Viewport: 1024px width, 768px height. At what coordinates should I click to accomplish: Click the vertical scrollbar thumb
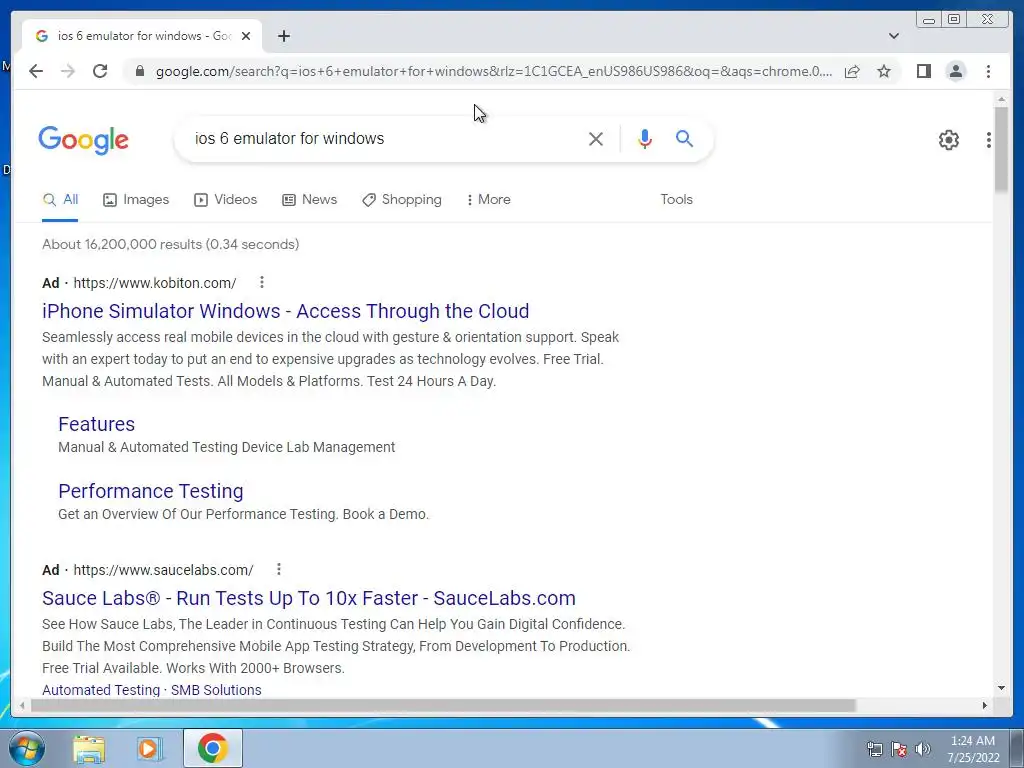[x=1001, y=149]
